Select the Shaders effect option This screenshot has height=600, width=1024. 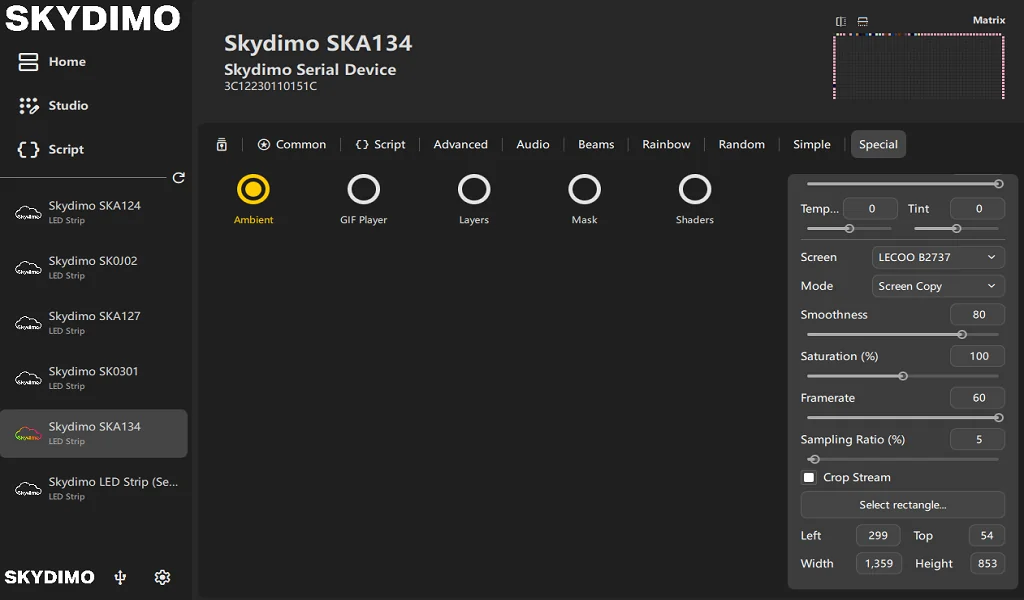point(694,190)
